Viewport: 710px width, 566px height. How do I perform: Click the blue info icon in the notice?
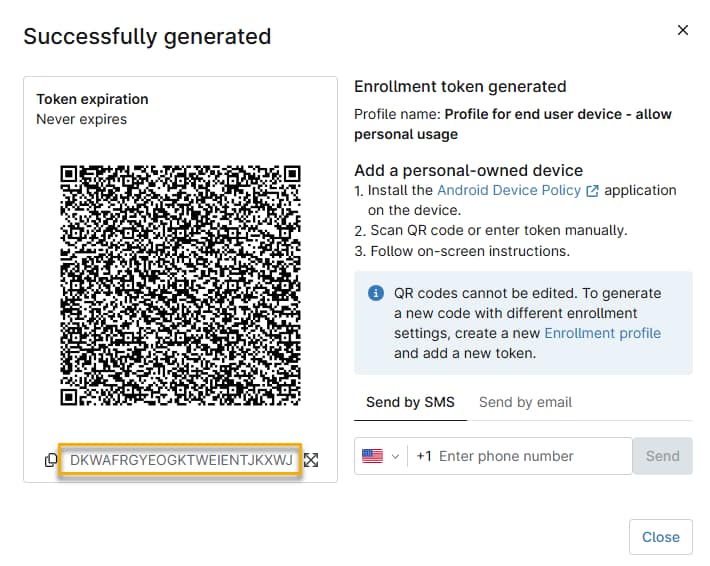[376, 293]
